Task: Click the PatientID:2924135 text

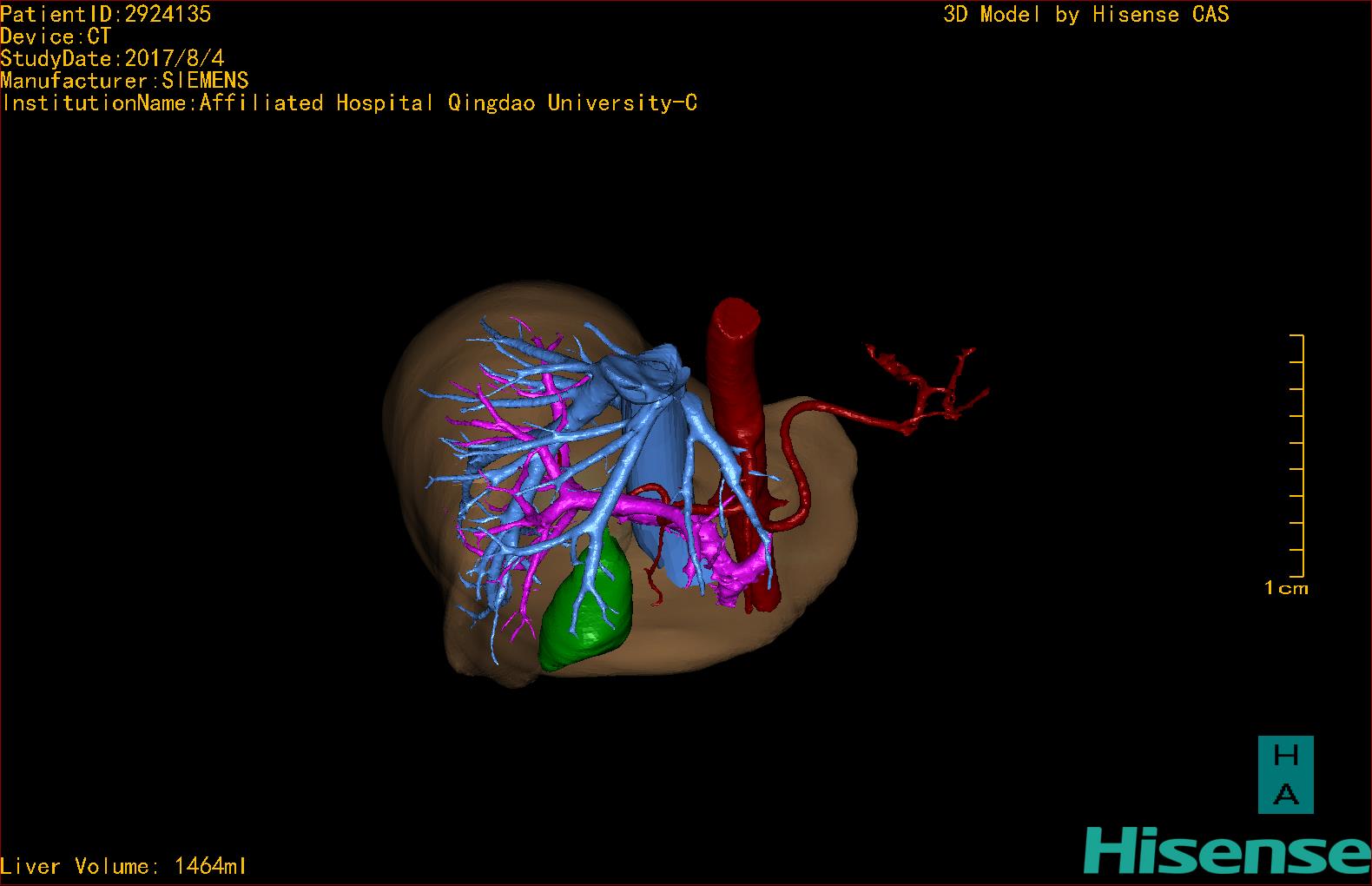Action: pos(105,14)
